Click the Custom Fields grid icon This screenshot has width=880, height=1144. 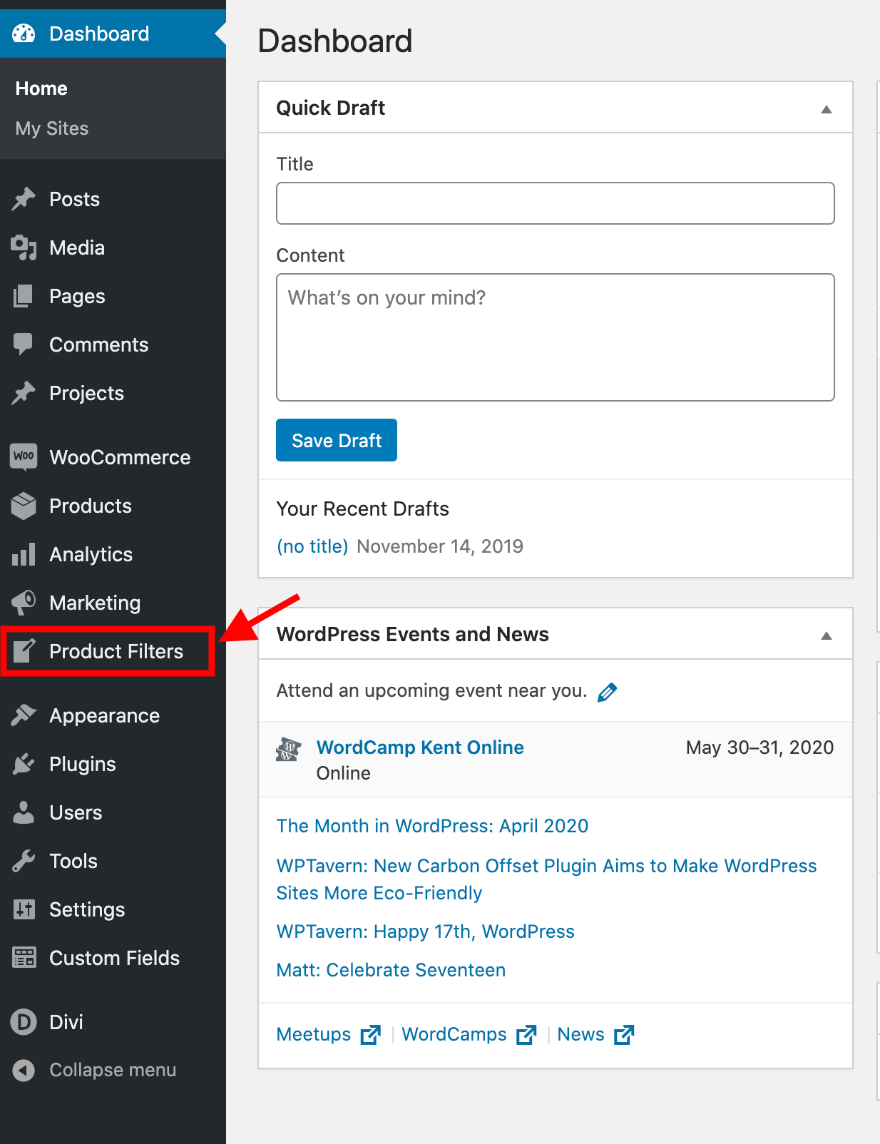point(23,958)
